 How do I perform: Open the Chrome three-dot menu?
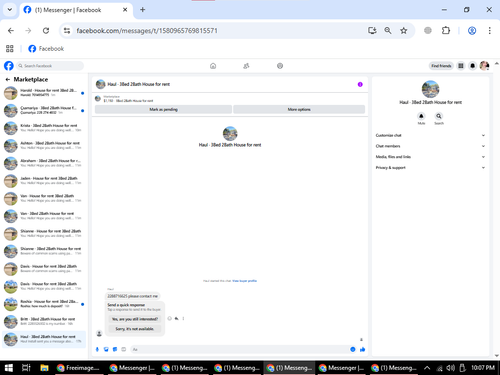coord(489,31)
